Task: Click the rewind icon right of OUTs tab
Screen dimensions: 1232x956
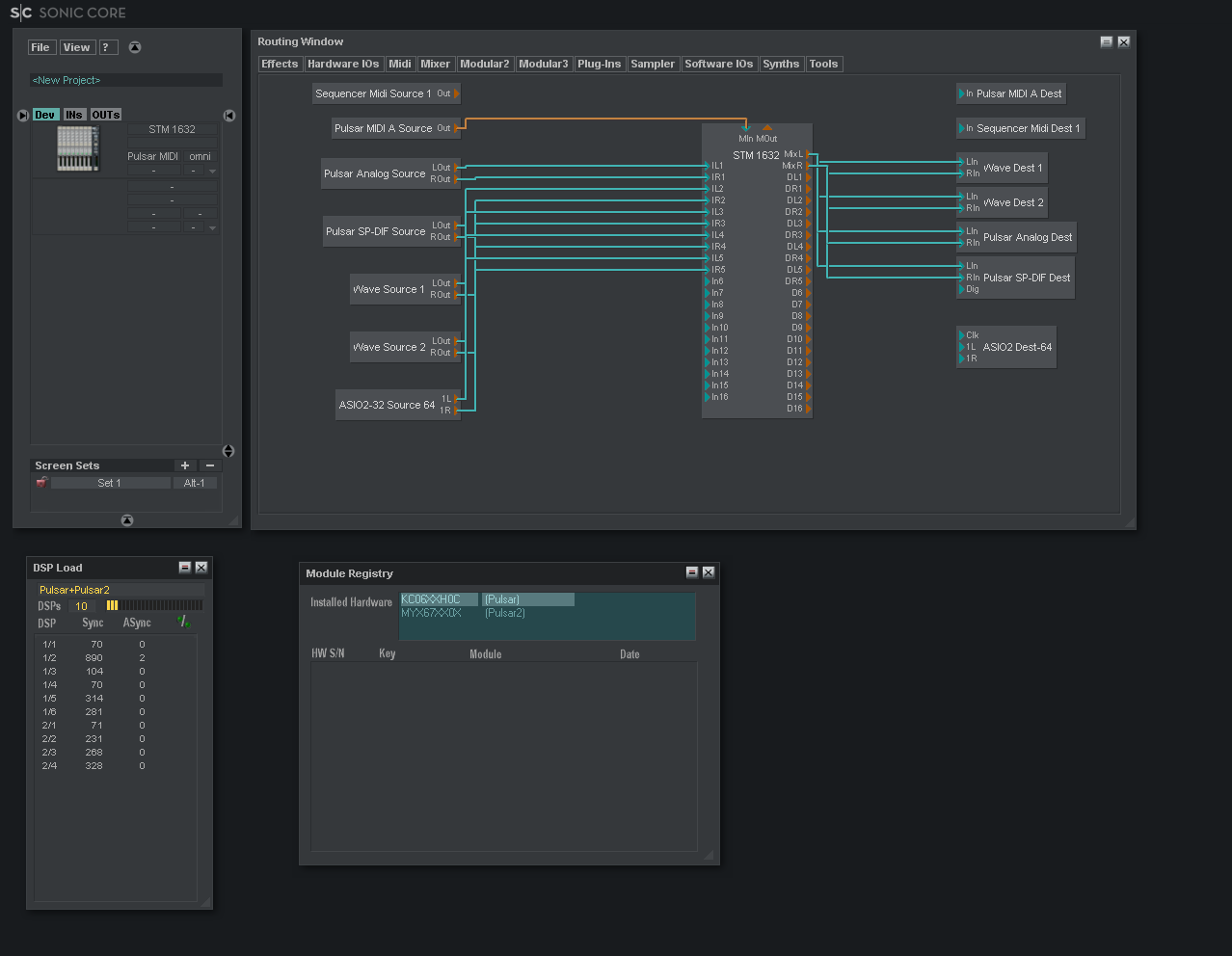Action: click(x=229, y=116)
